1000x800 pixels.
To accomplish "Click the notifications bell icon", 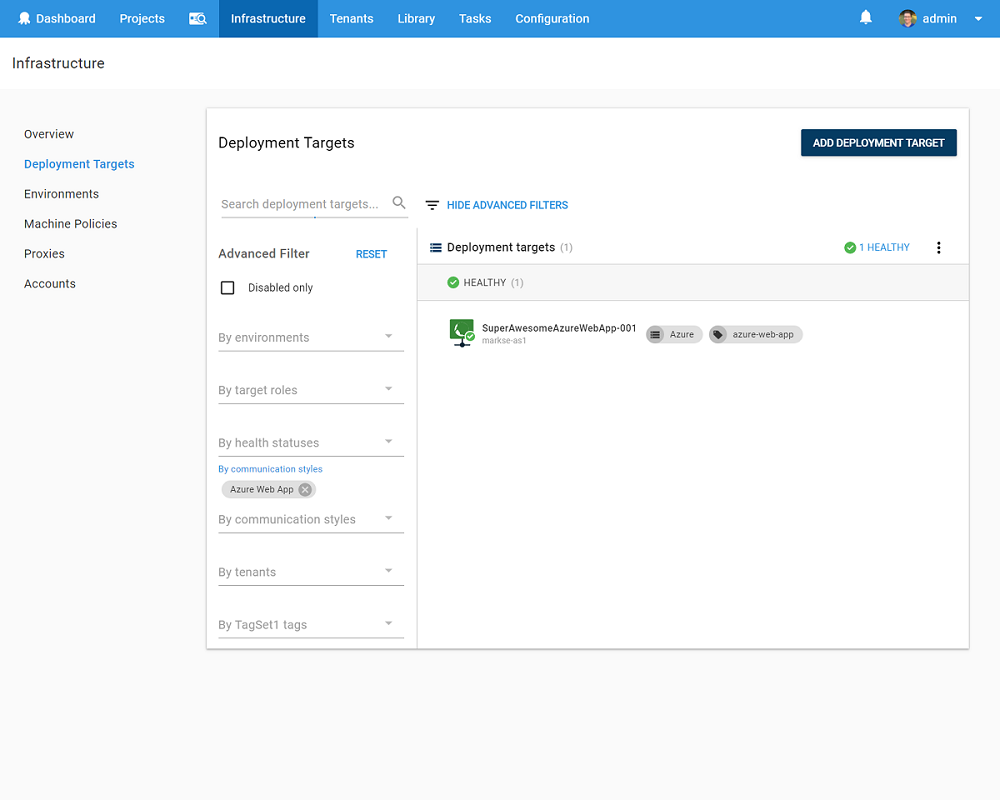I will [866, 18].
